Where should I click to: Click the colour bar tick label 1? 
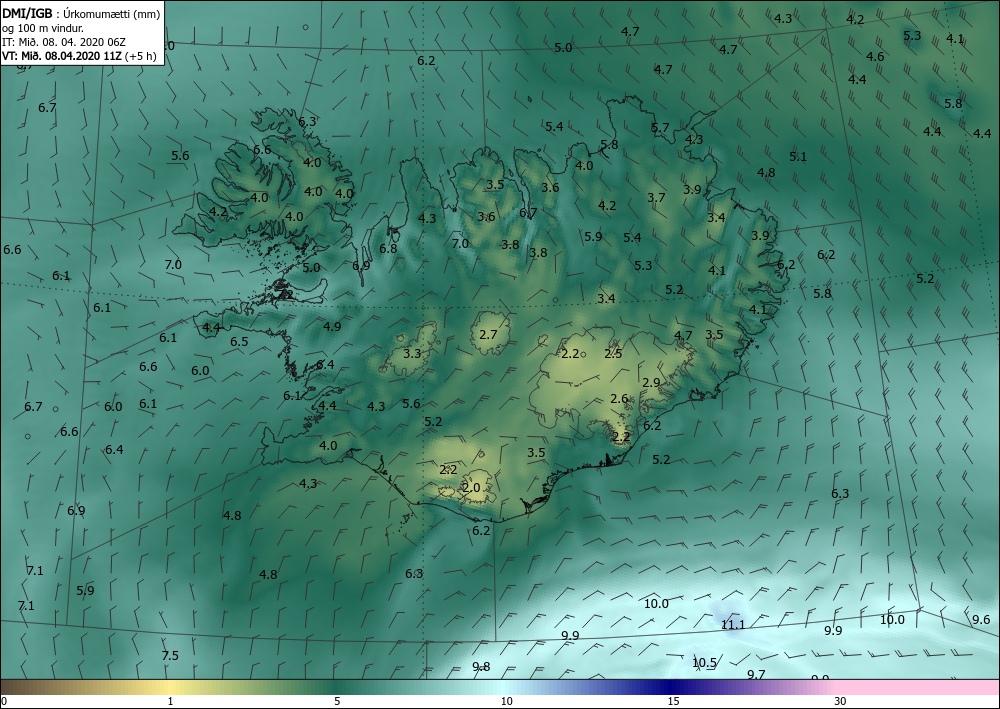[170, 701]
